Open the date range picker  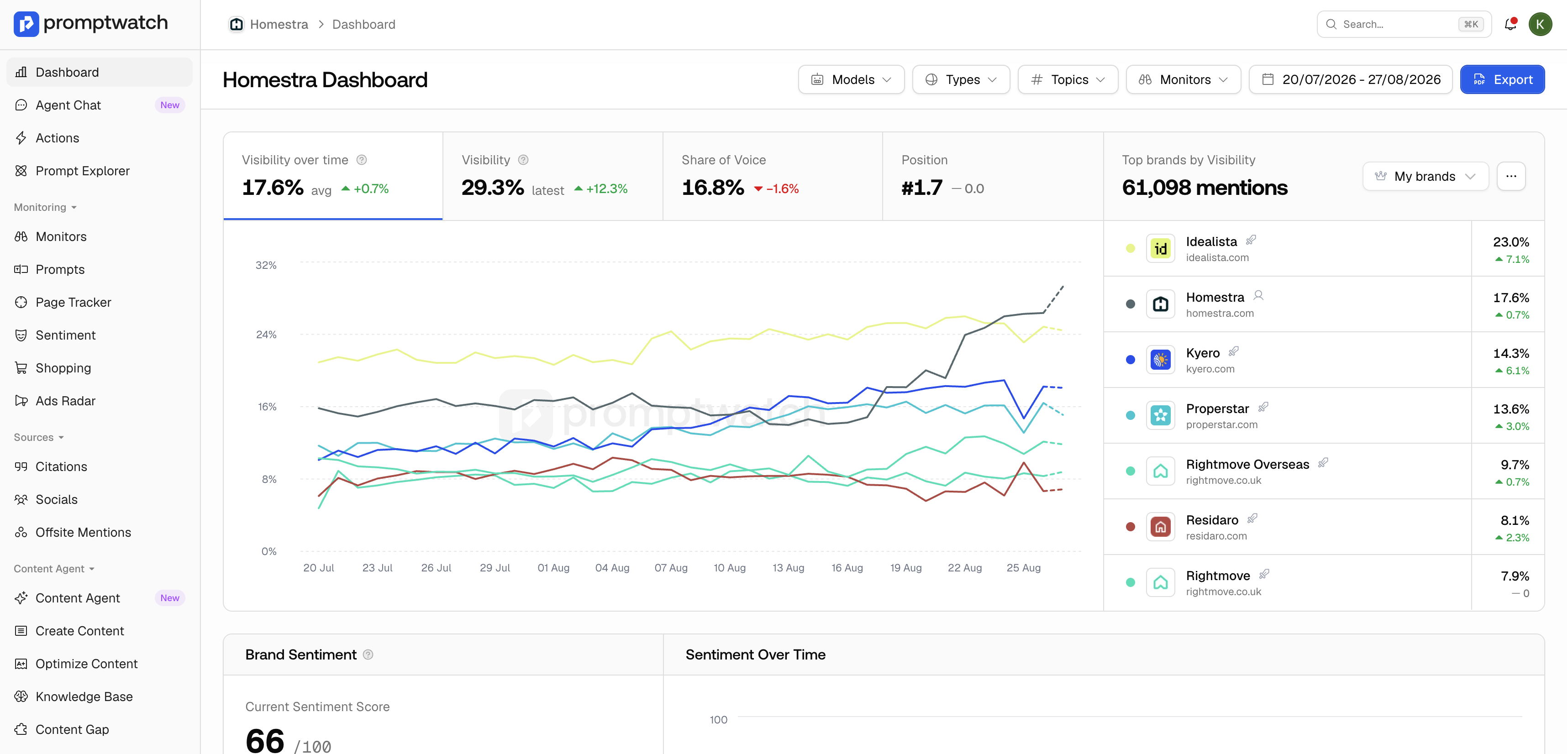coord(1350,80)
